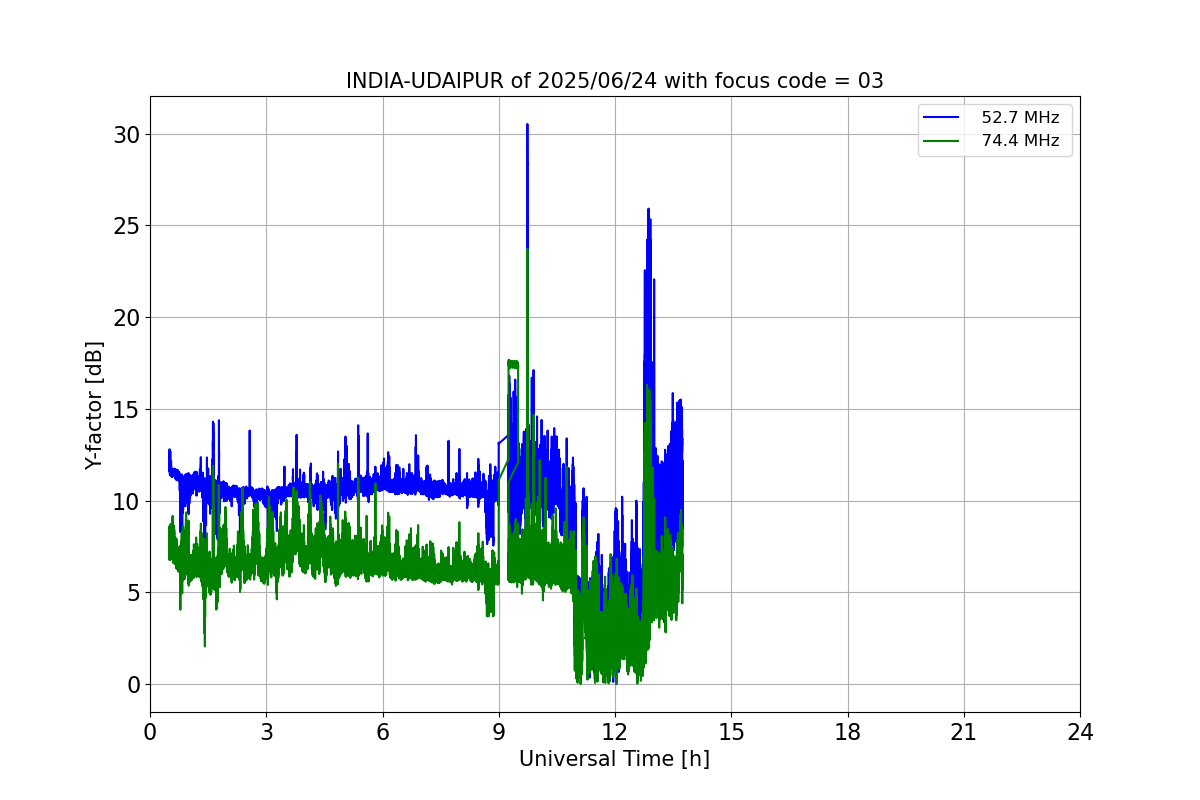Click x-axis tick label 3
The height and width of the screenshot is (800, 1200).
pos(266,732)
